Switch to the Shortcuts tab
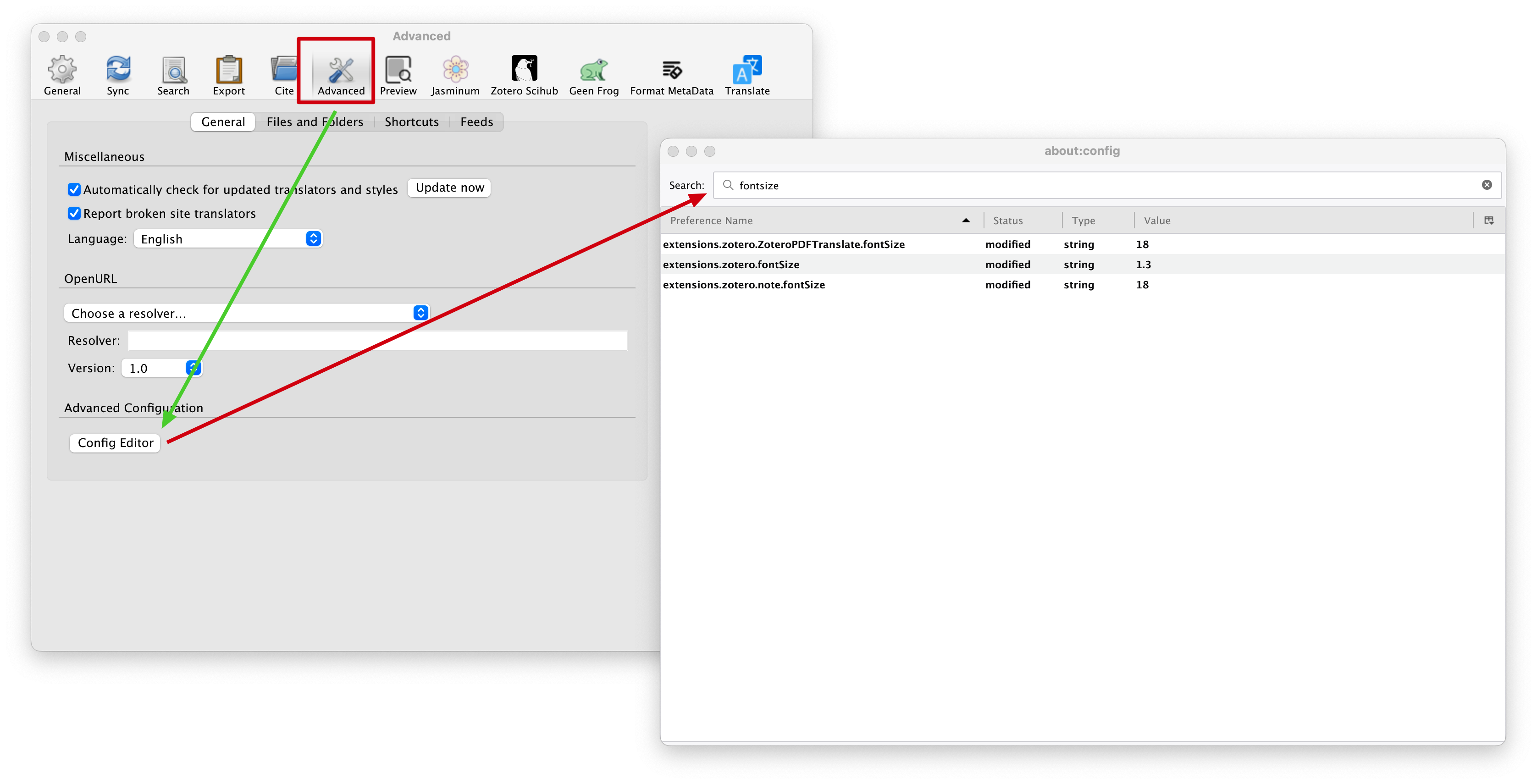 [x=412, y=121]
